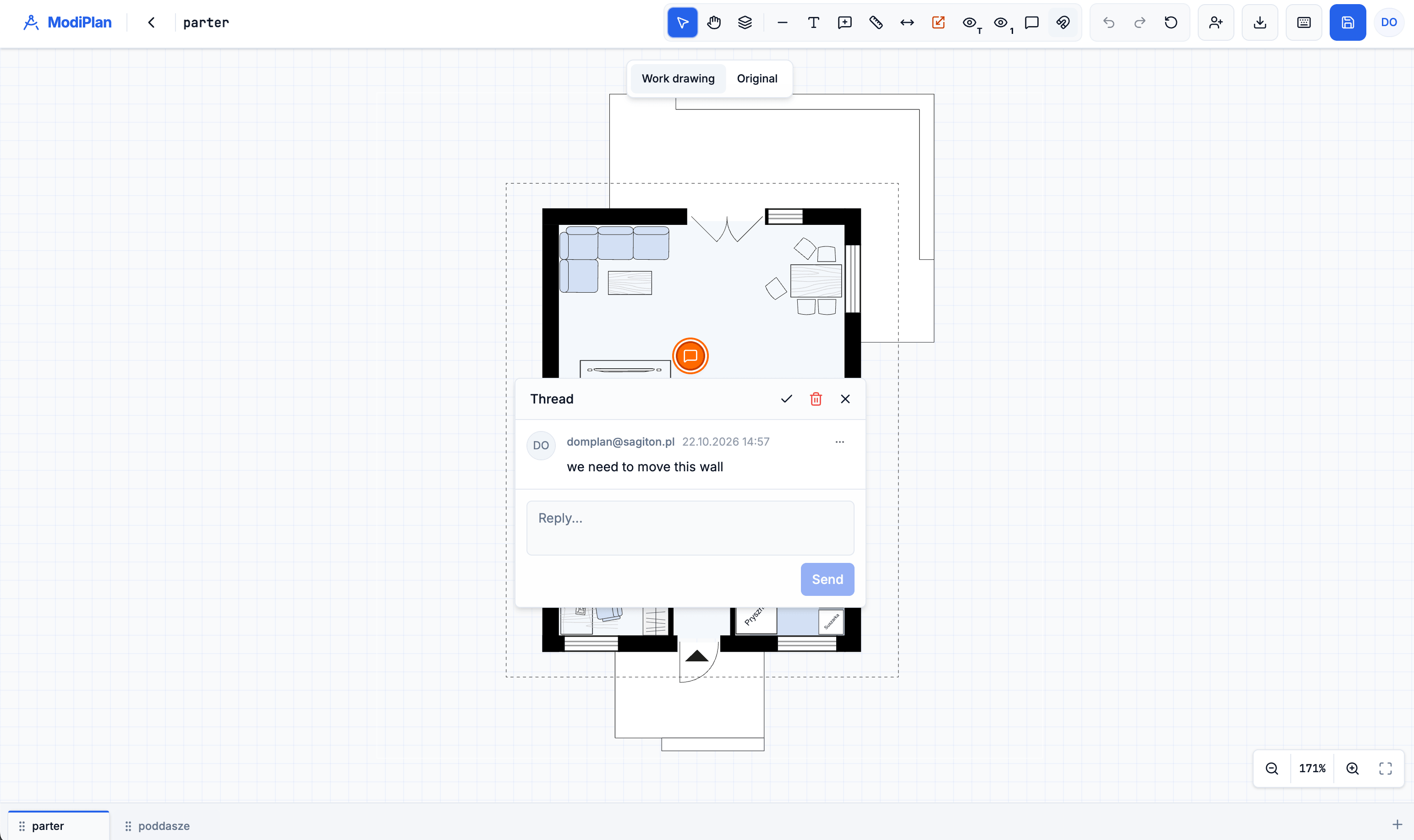Image resolution: width=1414 pixels, height=840 pixels.
Task: Zoom out of the canvas
Action: (x=1272, y=768)
